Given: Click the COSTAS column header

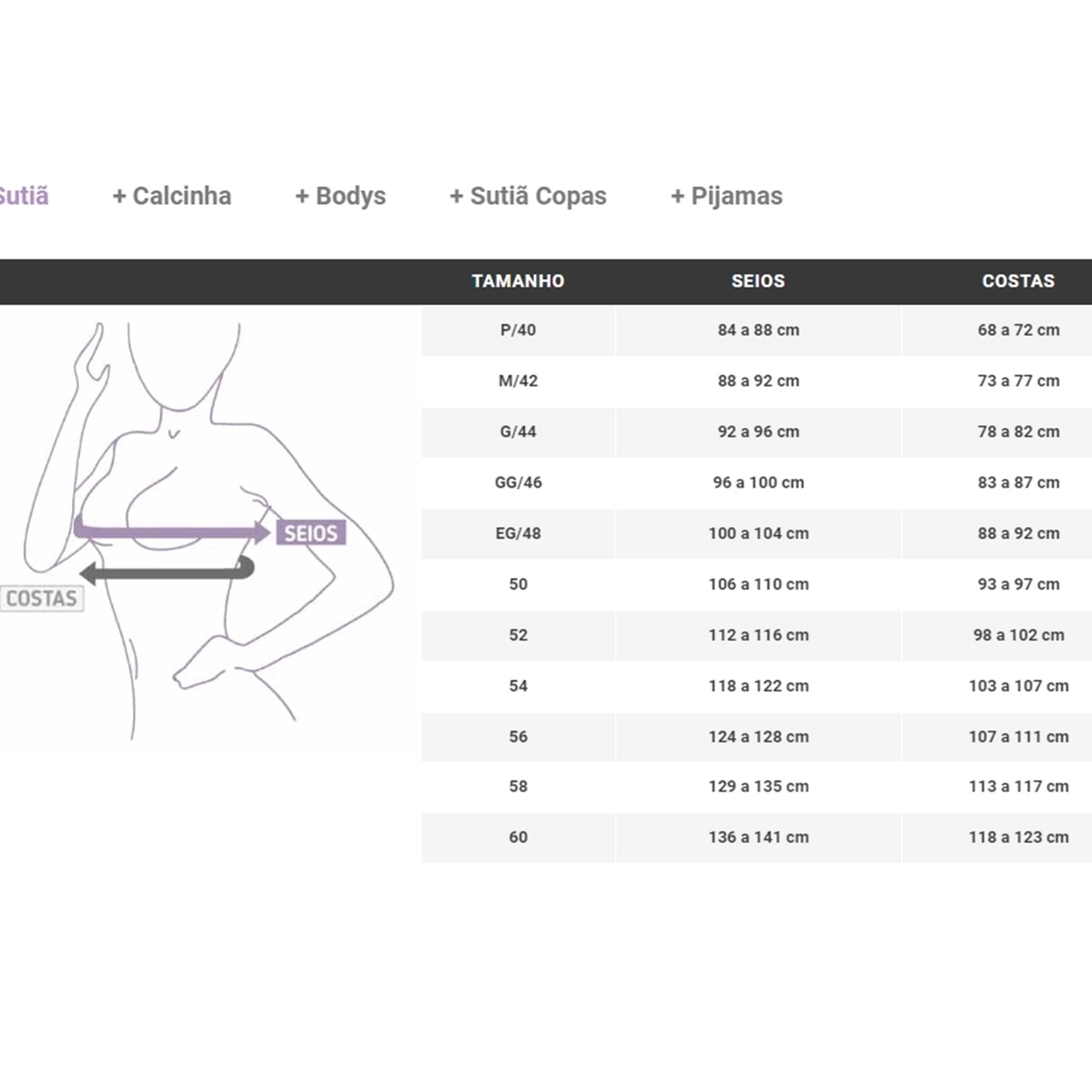Looking at the screenshot, I should 1018,281.
